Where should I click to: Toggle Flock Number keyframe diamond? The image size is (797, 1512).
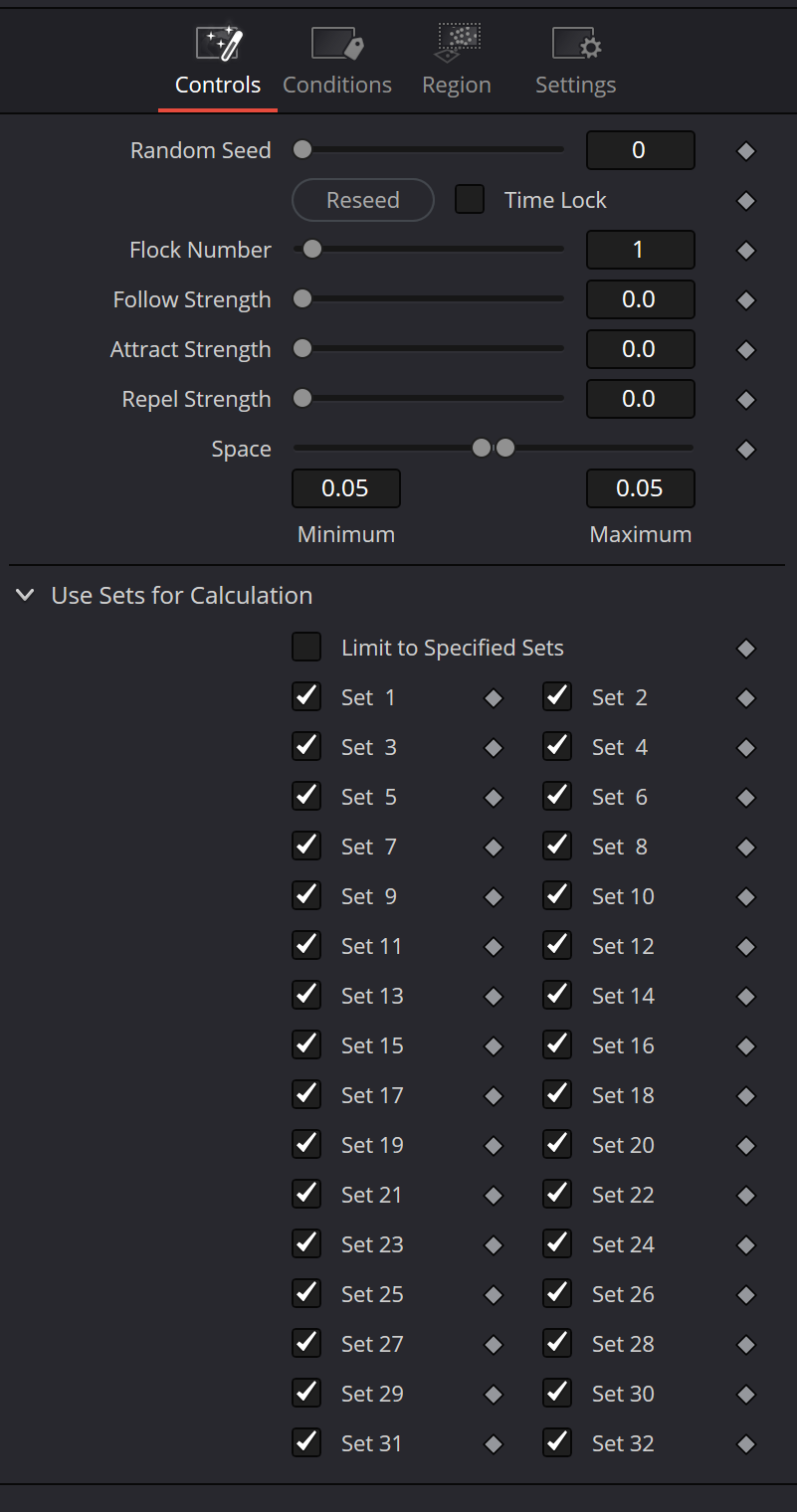(746, 251)
